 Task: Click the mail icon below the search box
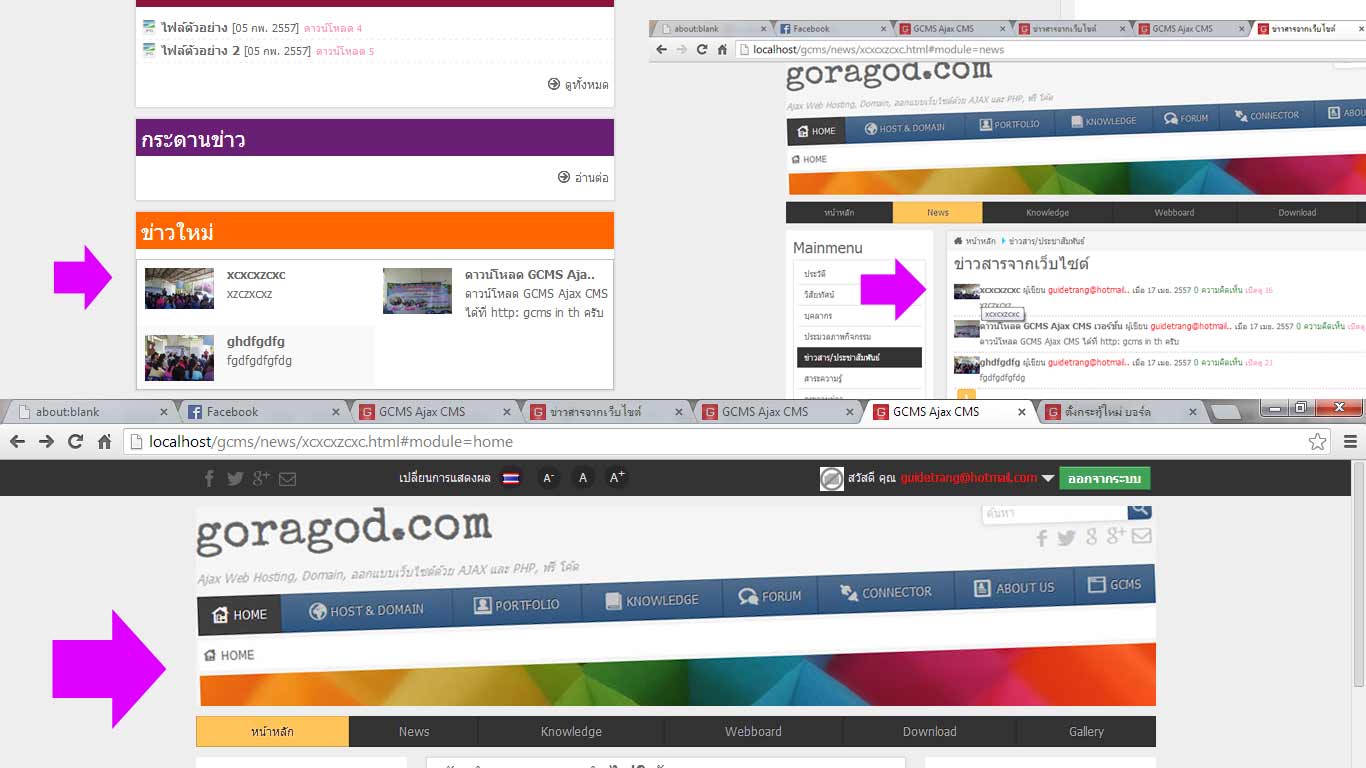(x=1141, y=536)
